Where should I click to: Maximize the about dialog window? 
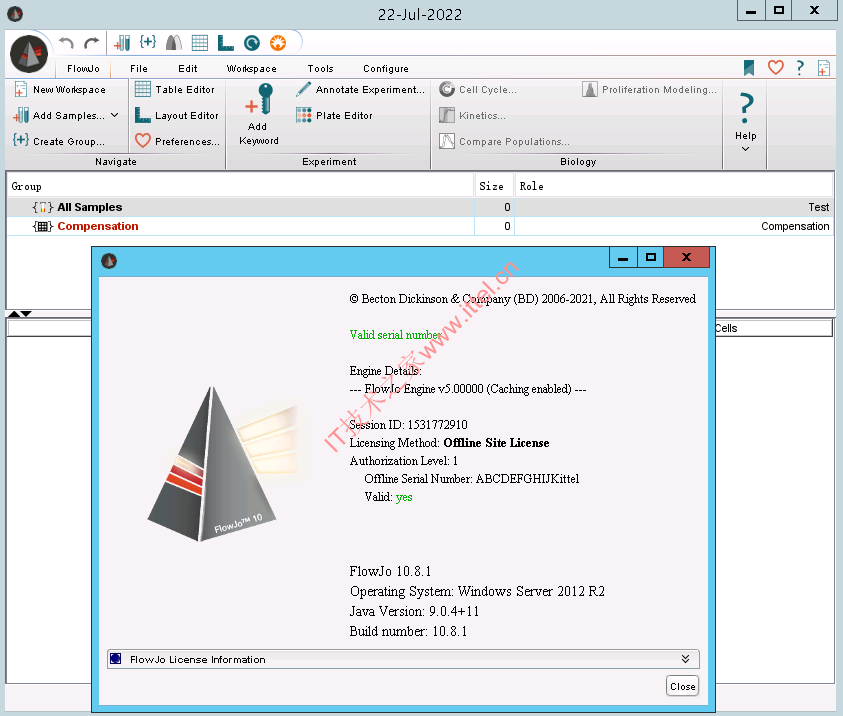click(651, 257)
